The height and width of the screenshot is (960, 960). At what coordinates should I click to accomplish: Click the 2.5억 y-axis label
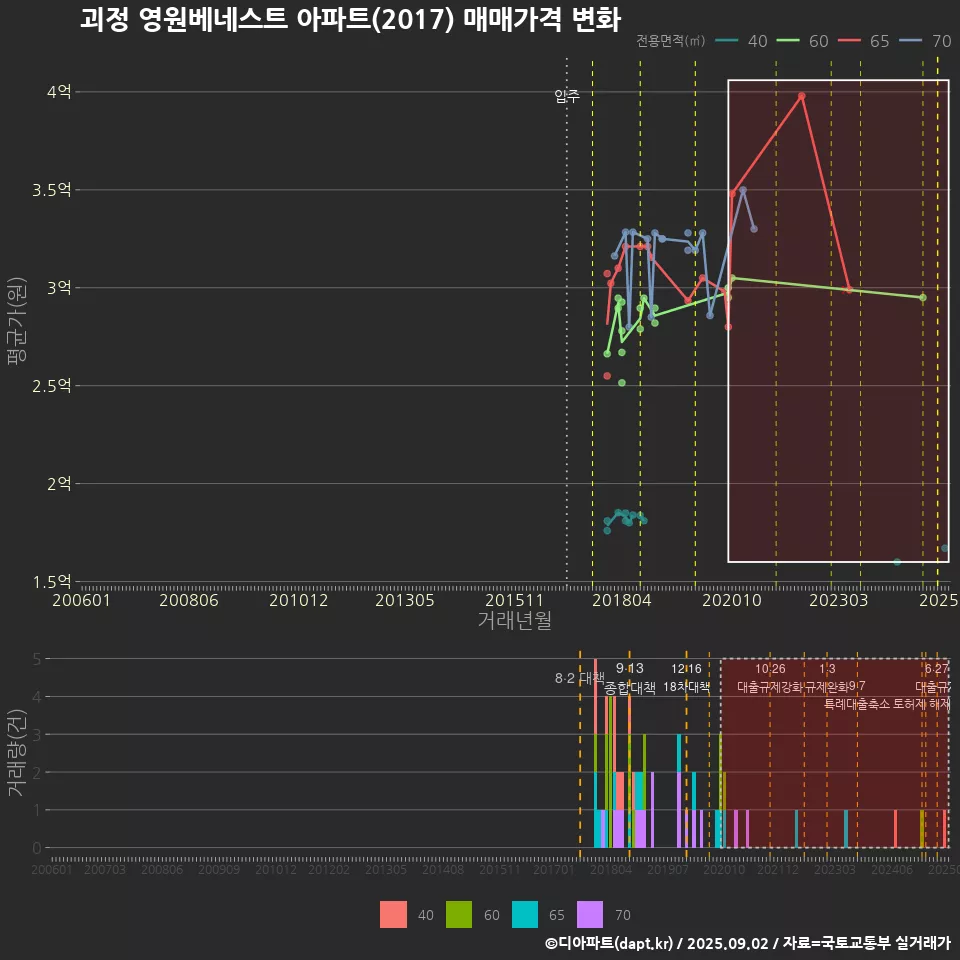(x=52, y=386)
